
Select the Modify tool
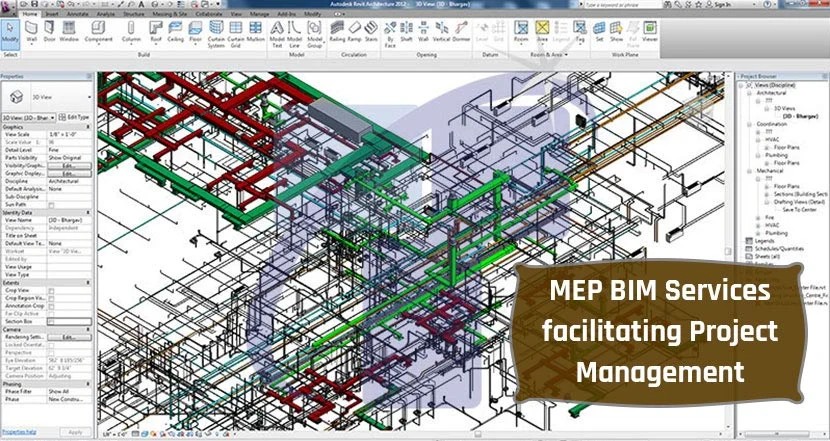[x=10, y=33]
